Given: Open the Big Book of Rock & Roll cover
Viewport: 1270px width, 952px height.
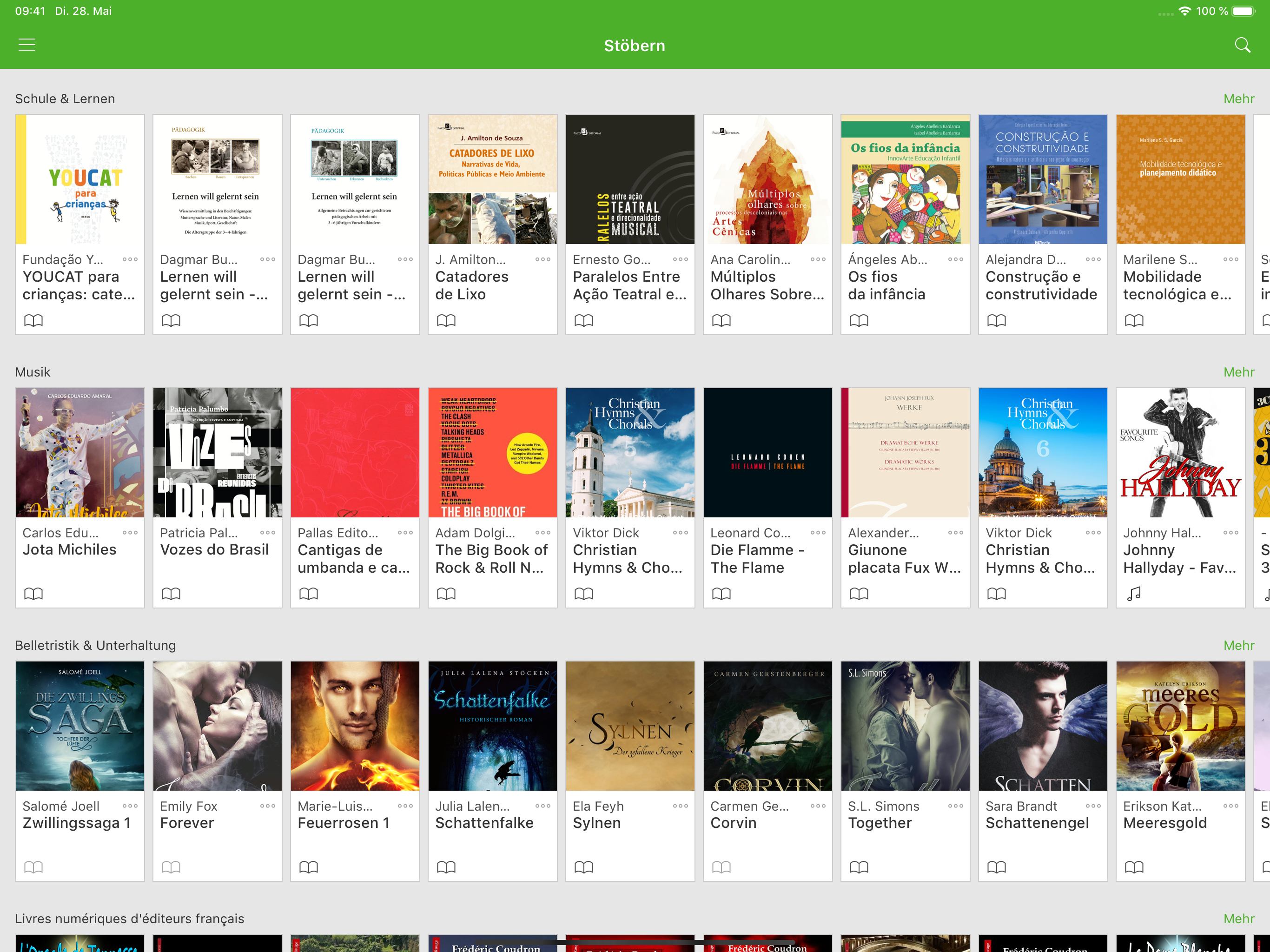Looking at the screenshot, I should (x=493, y=452).
